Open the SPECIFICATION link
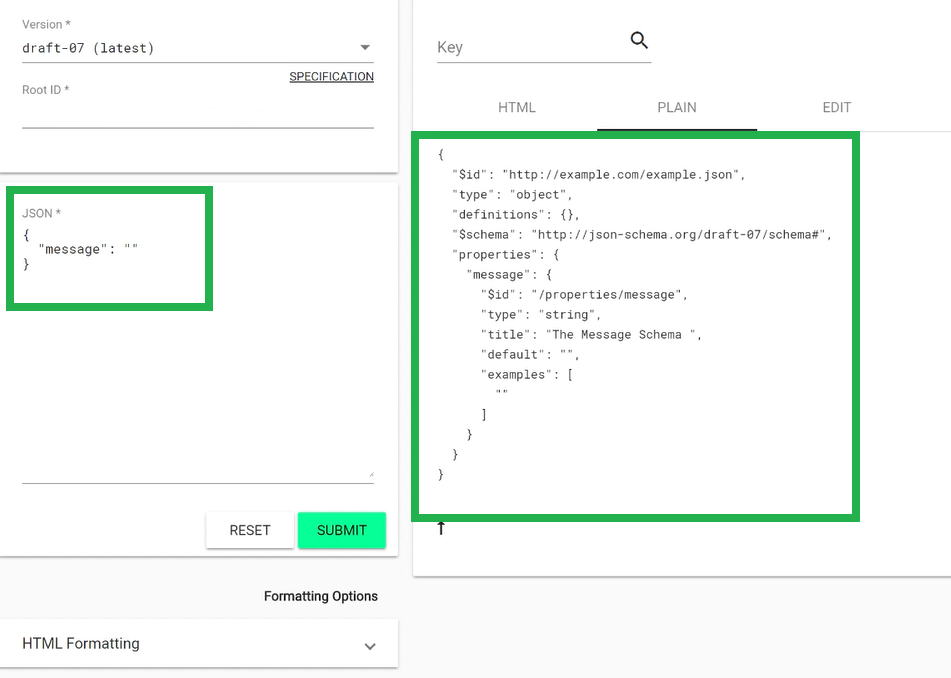Viewport: 951px width, 678px height. coord(331,77)
